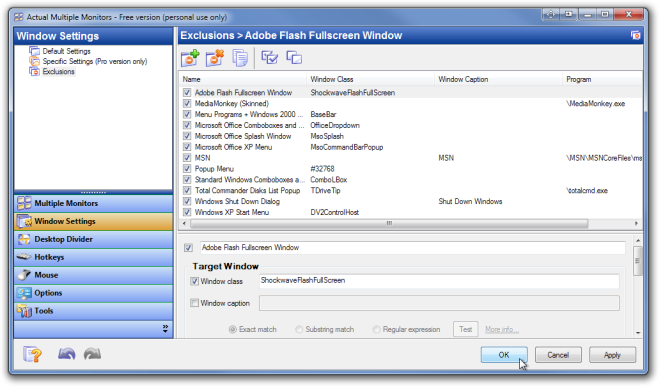The width and height of the screenshot is (660, 387).
Task: Click the Exclusions tree icon
Action: point(34,72)
